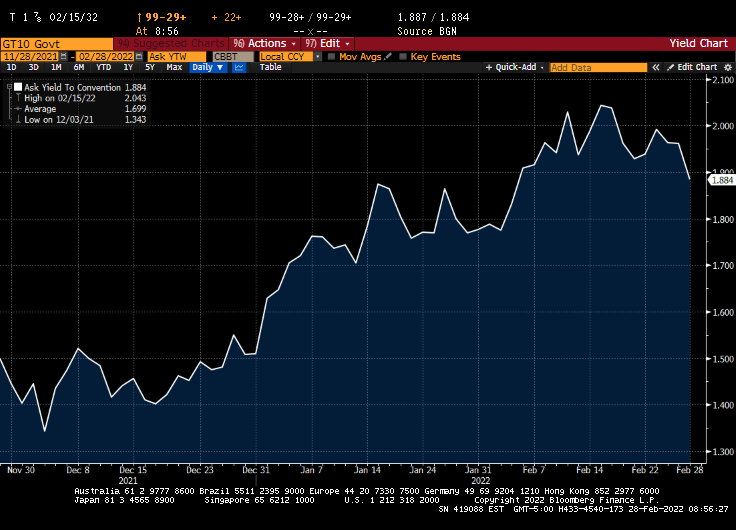
Task: Toggle the Key Events checkbox
Action: click(403, 56)
